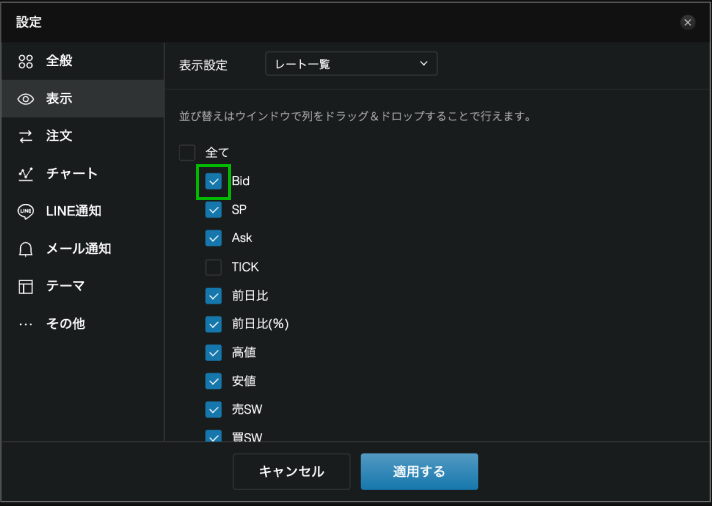Uncheck the 高値 column checkbox

pyautogui.click(x=213, y=352)
